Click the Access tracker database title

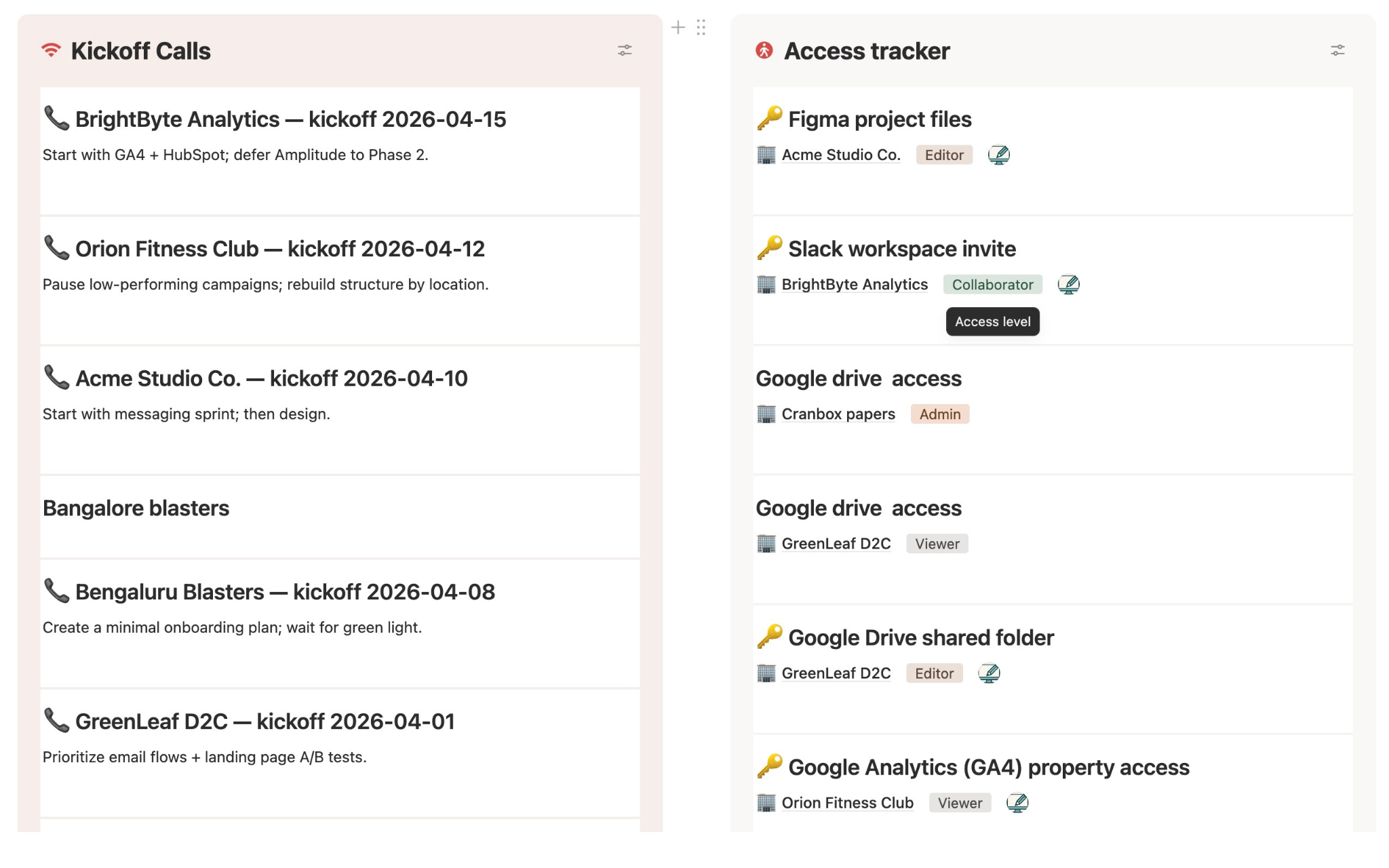(x=867, y=51)
